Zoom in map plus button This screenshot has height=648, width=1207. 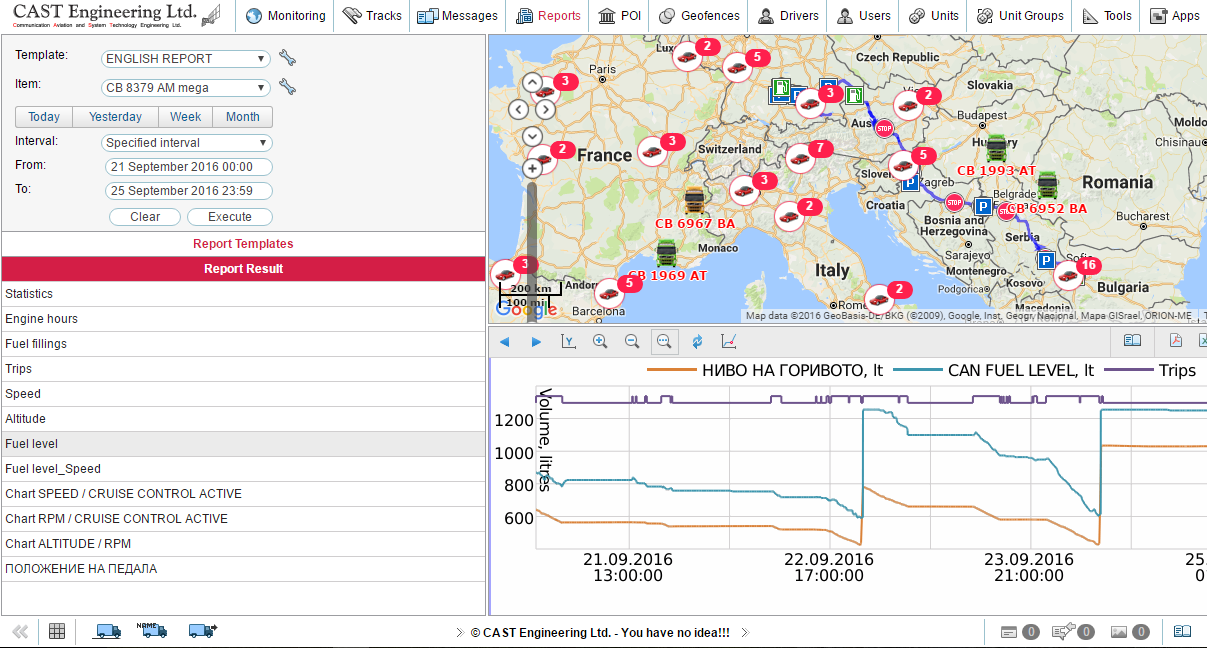(532, 169)
